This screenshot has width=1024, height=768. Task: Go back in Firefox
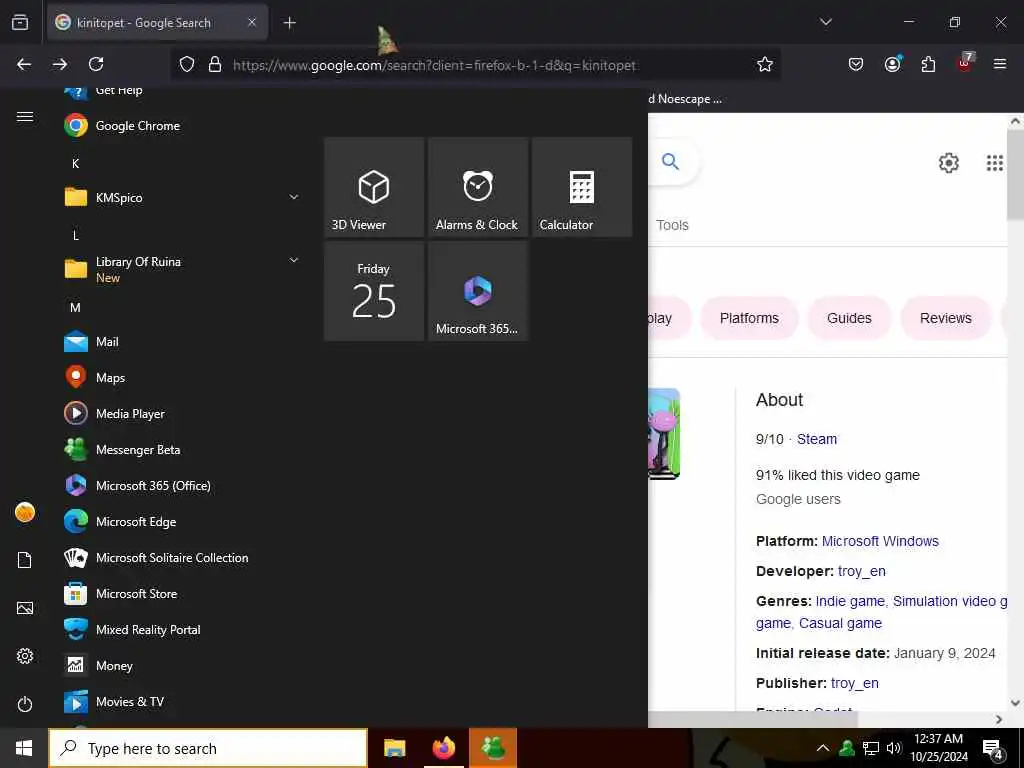pyautogui.click(x=24, y=64)
